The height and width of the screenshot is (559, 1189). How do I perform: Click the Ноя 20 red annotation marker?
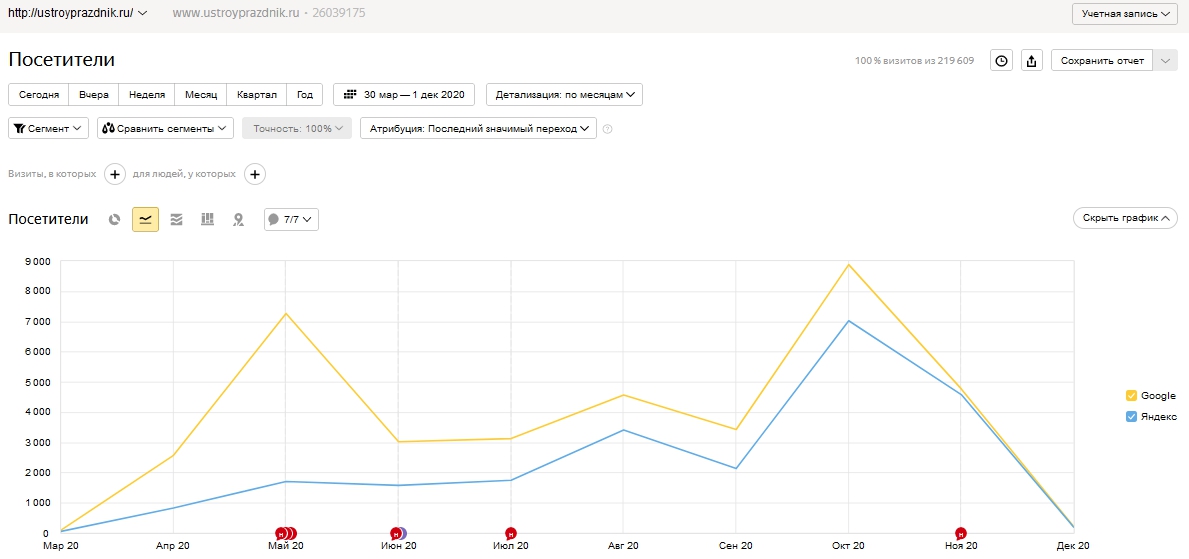(x=961, y=533)
